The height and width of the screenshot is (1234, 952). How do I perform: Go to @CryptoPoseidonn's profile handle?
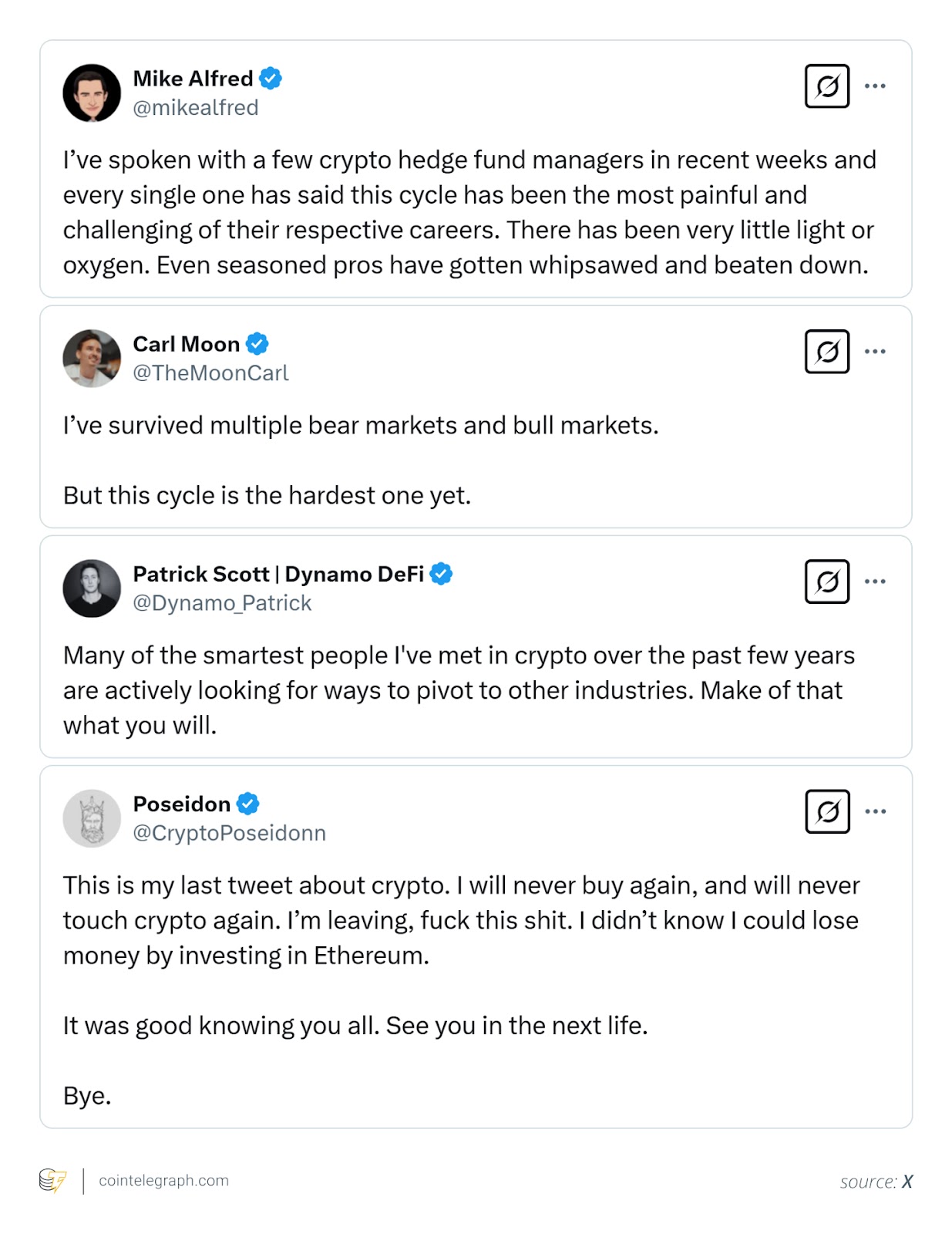(x=229, y=833)
